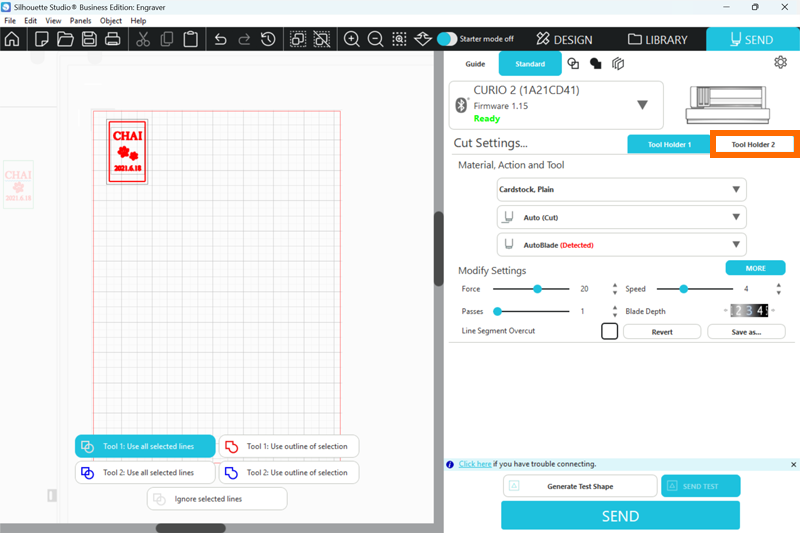Turn on the Starter mode switch

click(x=446, y=39)
